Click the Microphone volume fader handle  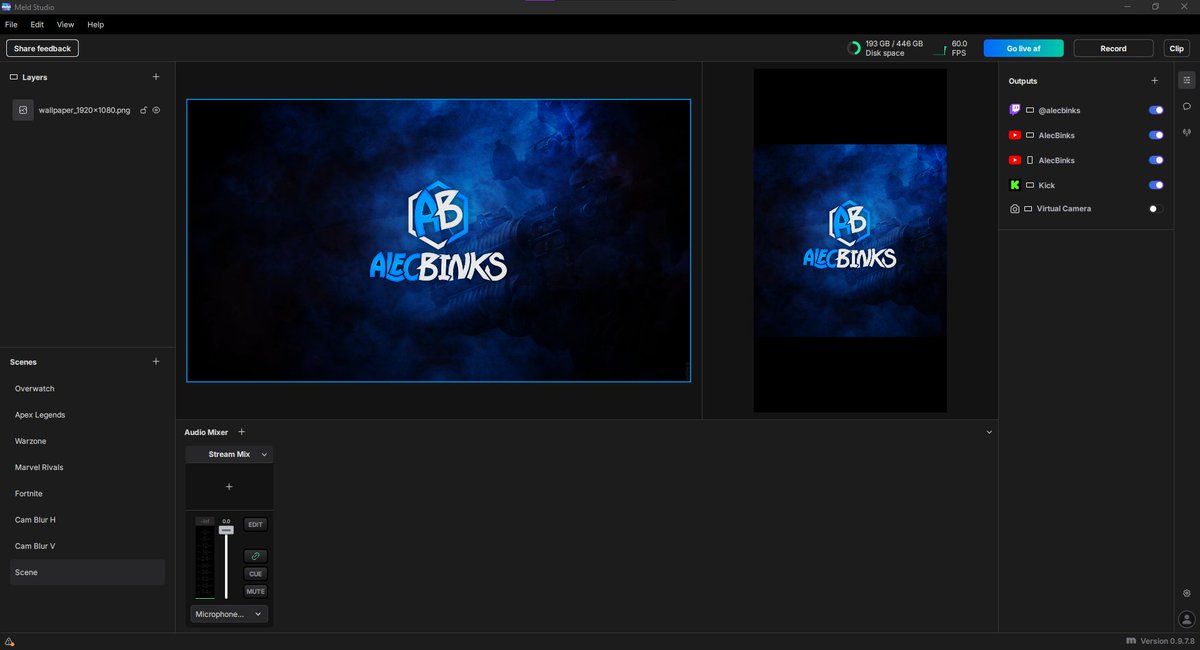pos(226,530)
